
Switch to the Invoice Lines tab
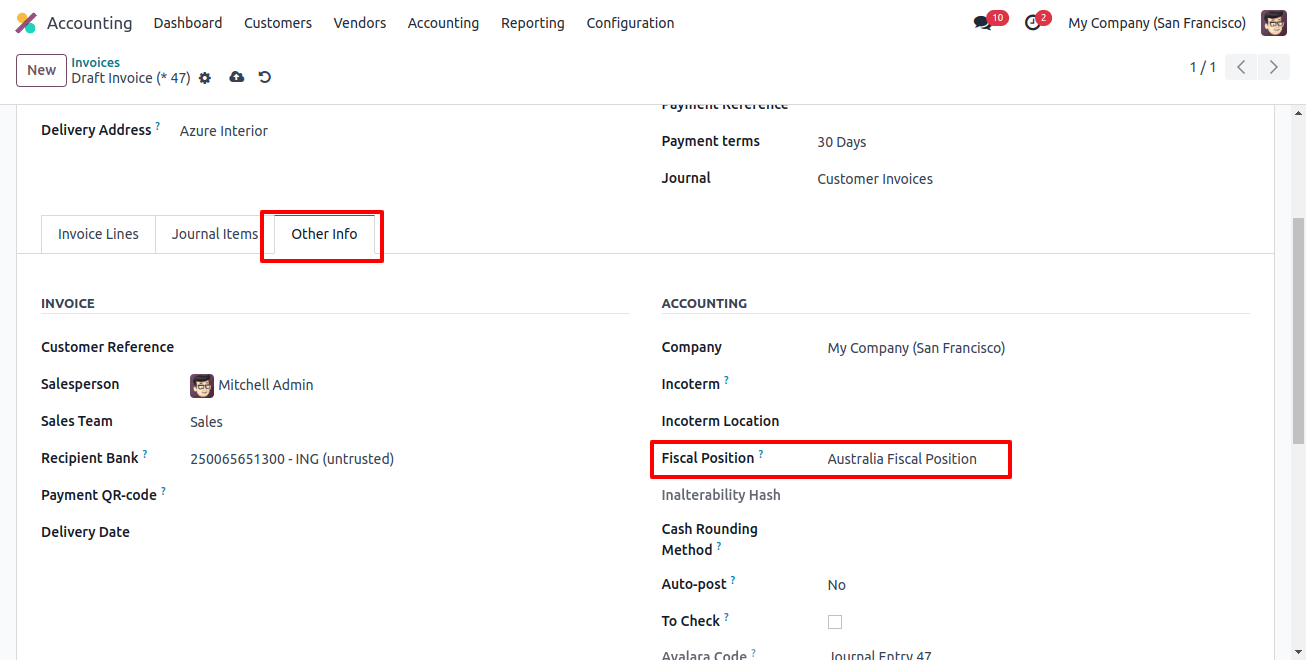[x=98, y=234]
